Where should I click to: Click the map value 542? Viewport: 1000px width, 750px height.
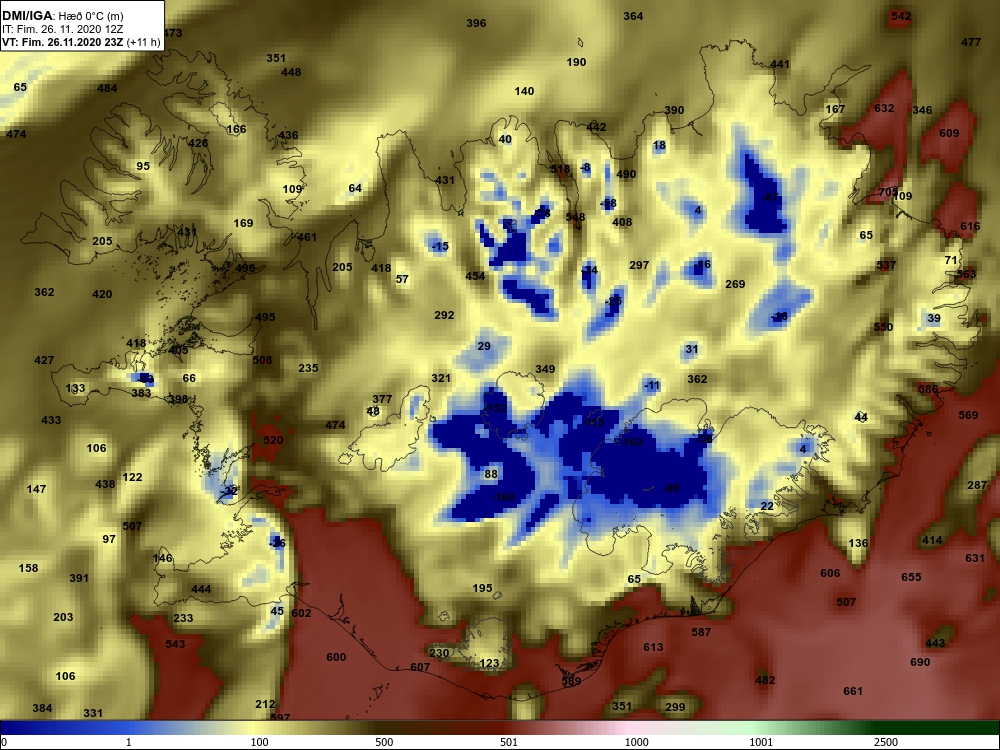point(901,16)
